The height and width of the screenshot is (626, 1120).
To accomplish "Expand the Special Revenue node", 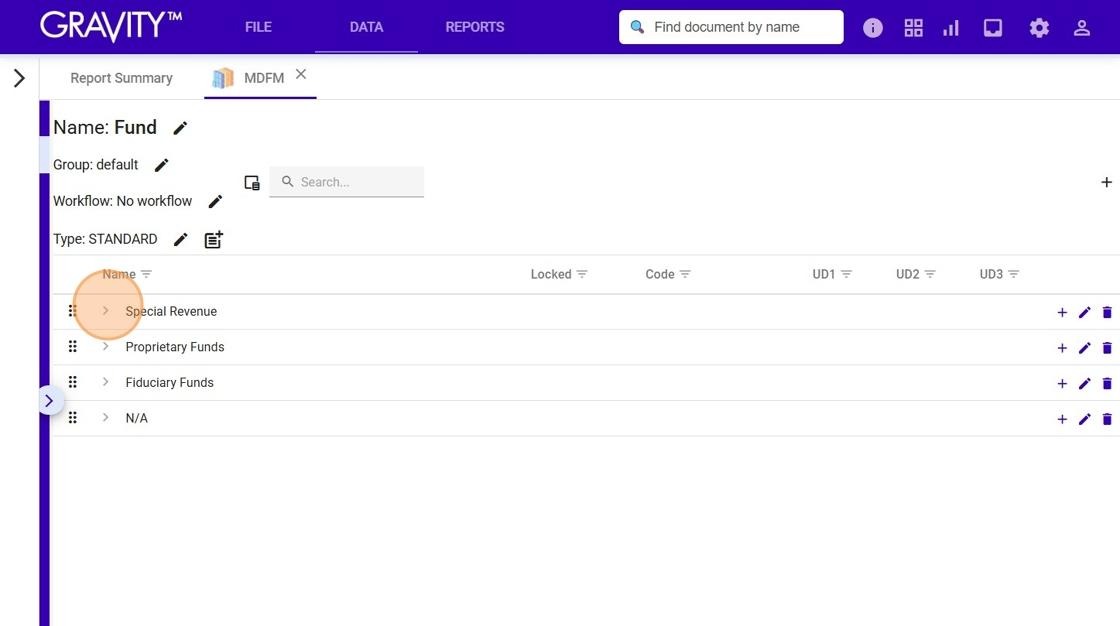I will pyautogui.click(x=105, y=311).
